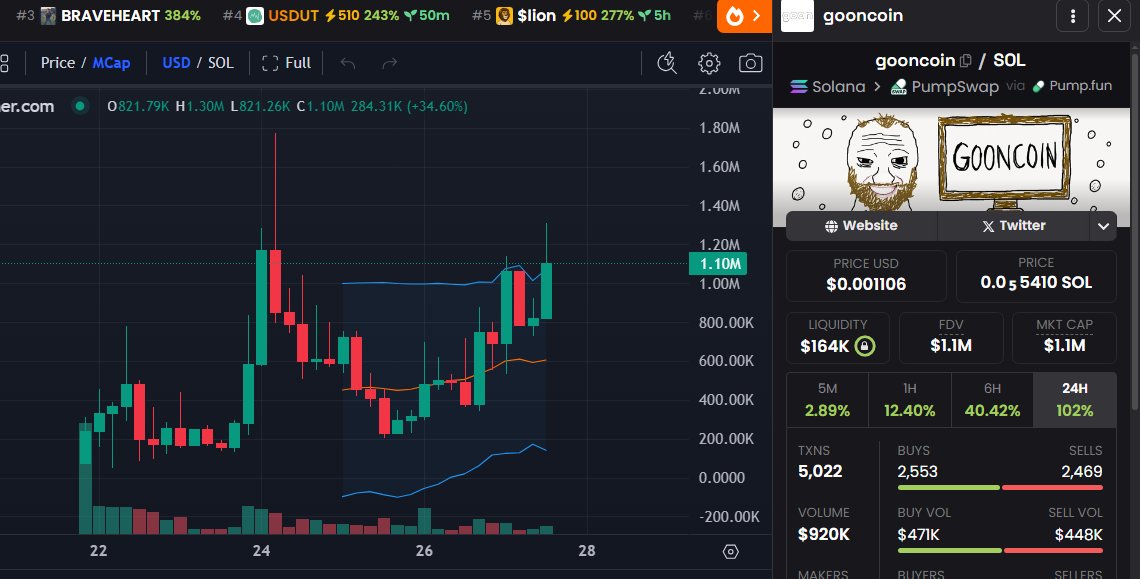Click the $lion token avatar

tap(504, 15)
